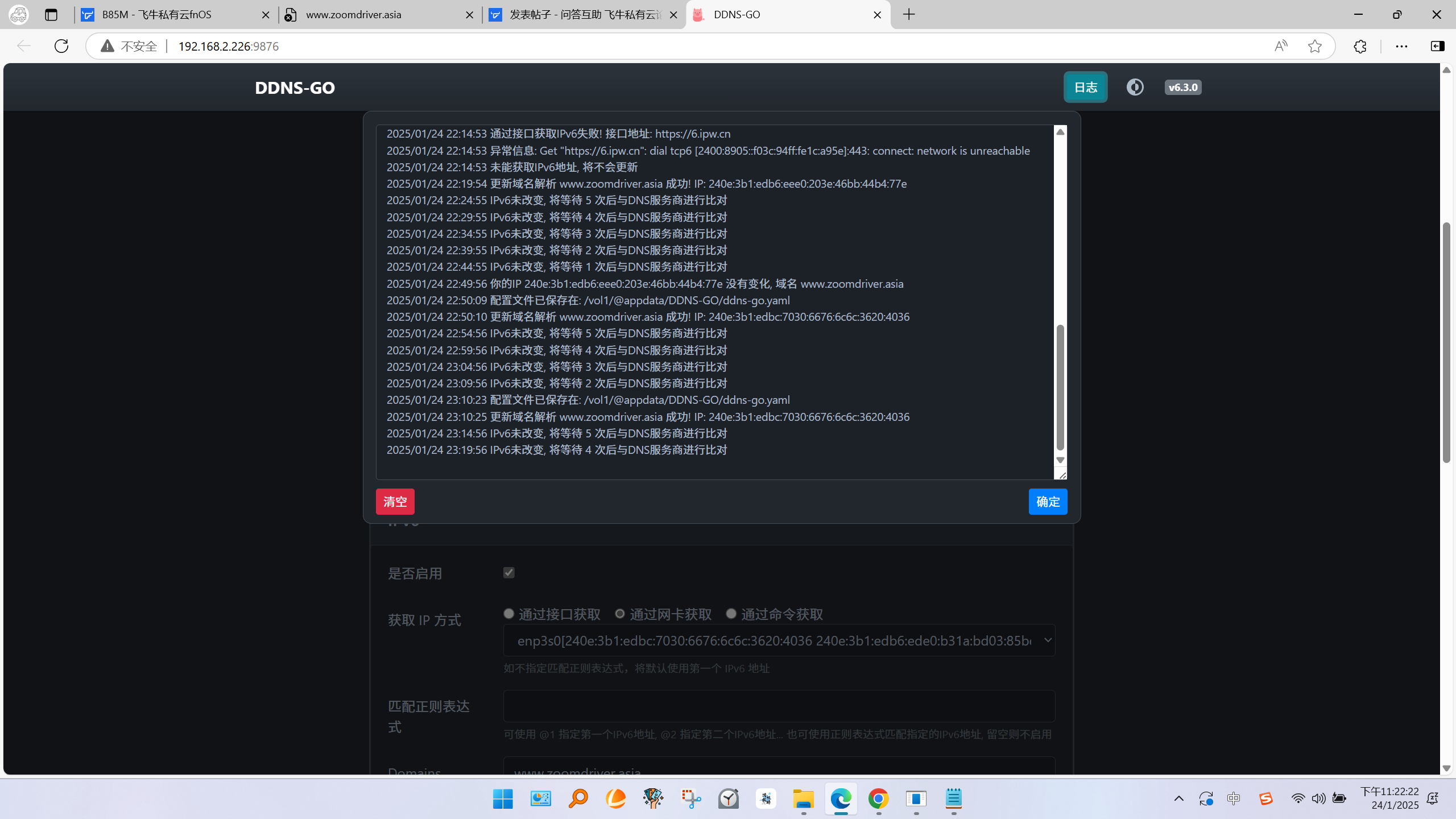Open the notifications bell icon

point(1433,799)
